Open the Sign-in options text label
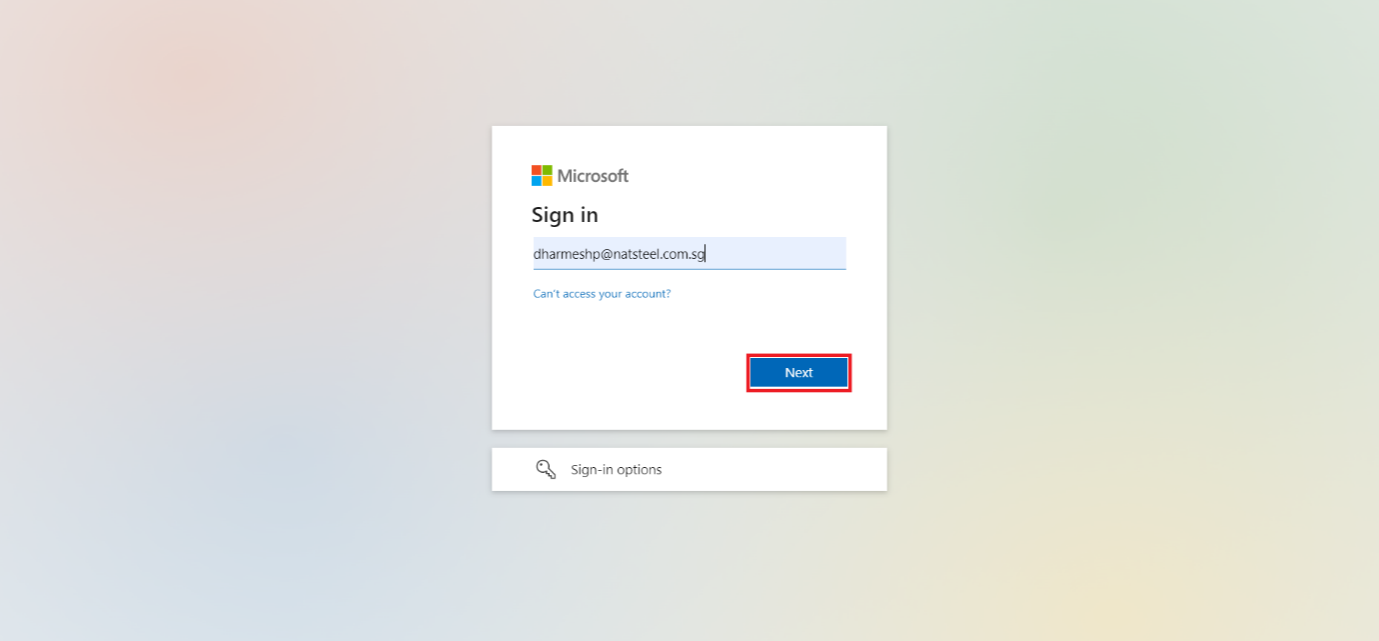Viewport: 1379px width, 641px height. click(616, 469)
